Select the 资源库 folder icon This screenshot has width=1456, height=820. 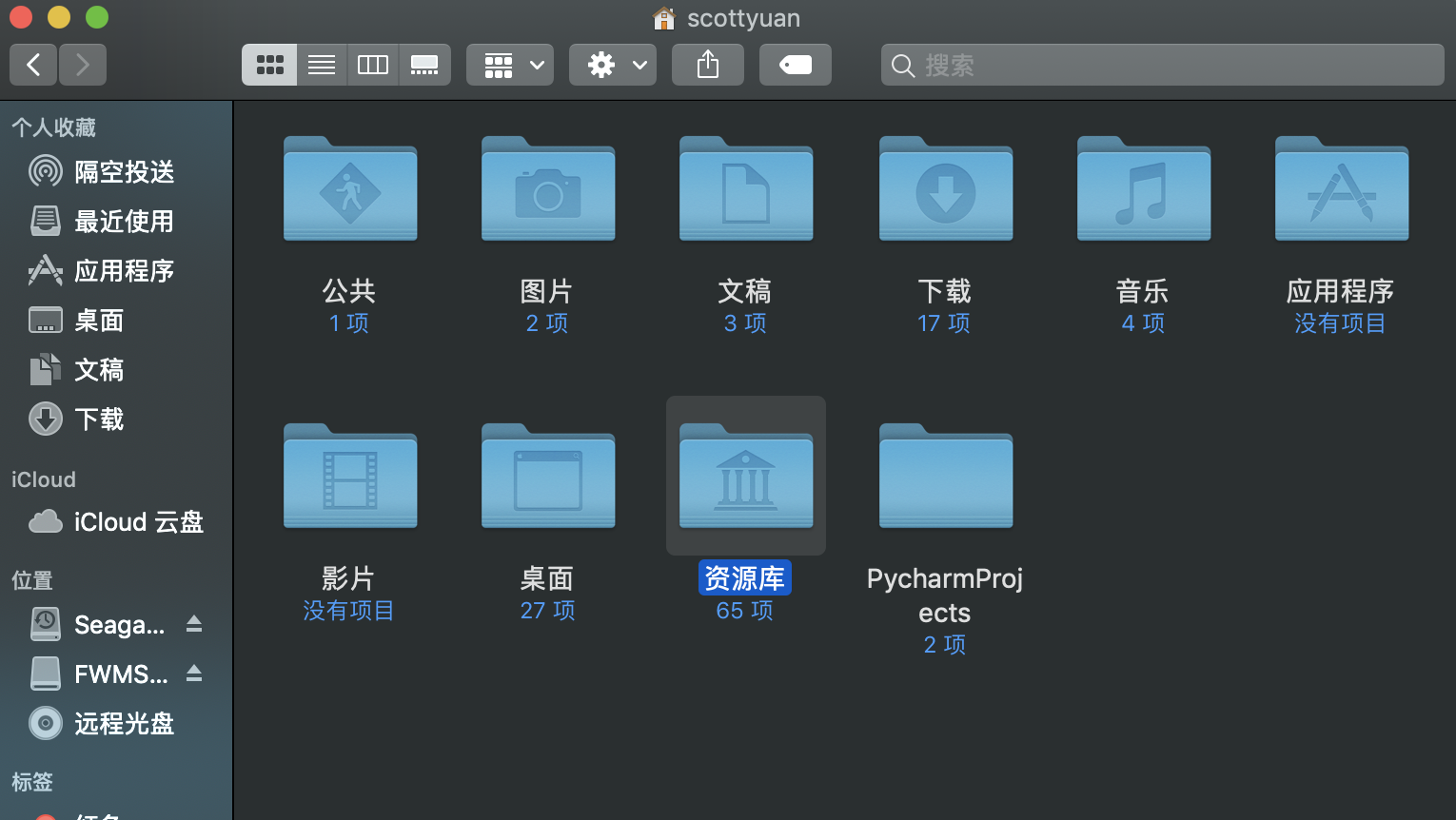click(x=746, y=476)
